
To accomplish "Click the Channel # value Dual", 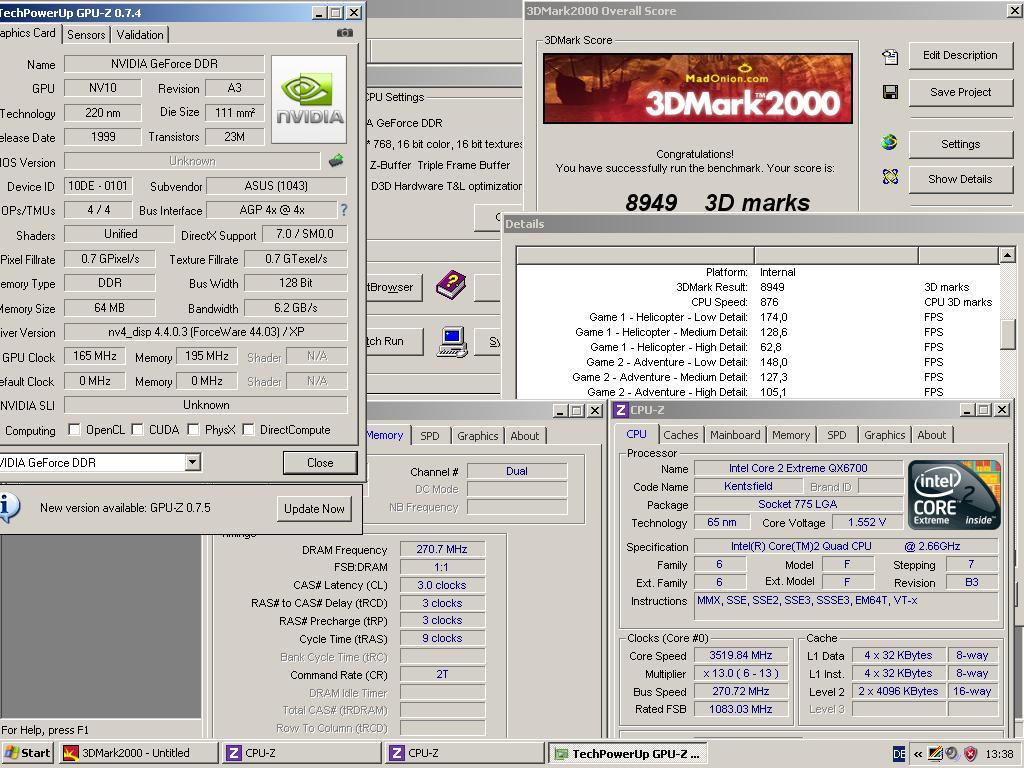I will (517, 471).
